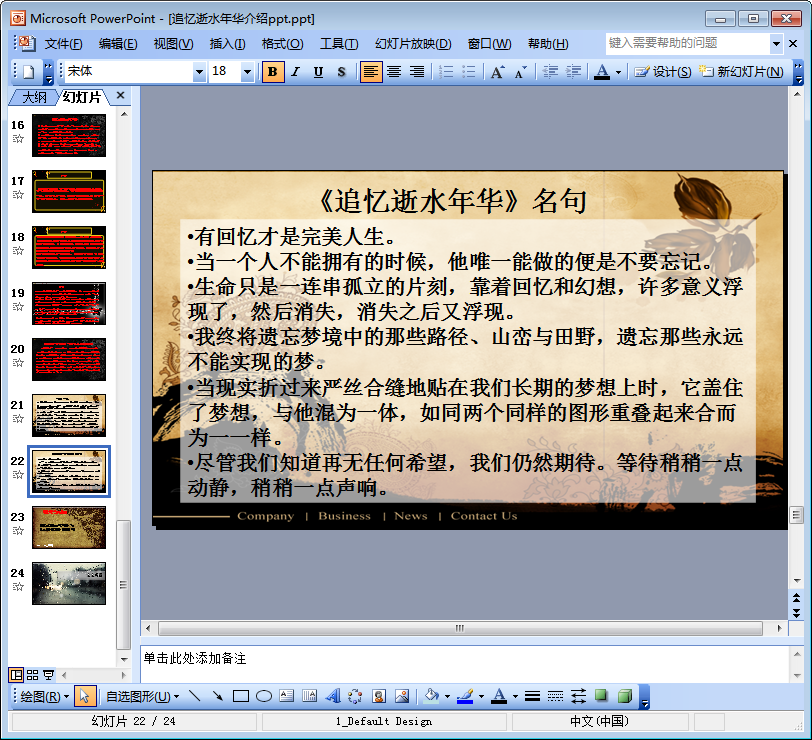The height and width of the screenshot is (740, 812).
Task: Switch to normal view
Action: pyautogui.click(x=16, y=675)
